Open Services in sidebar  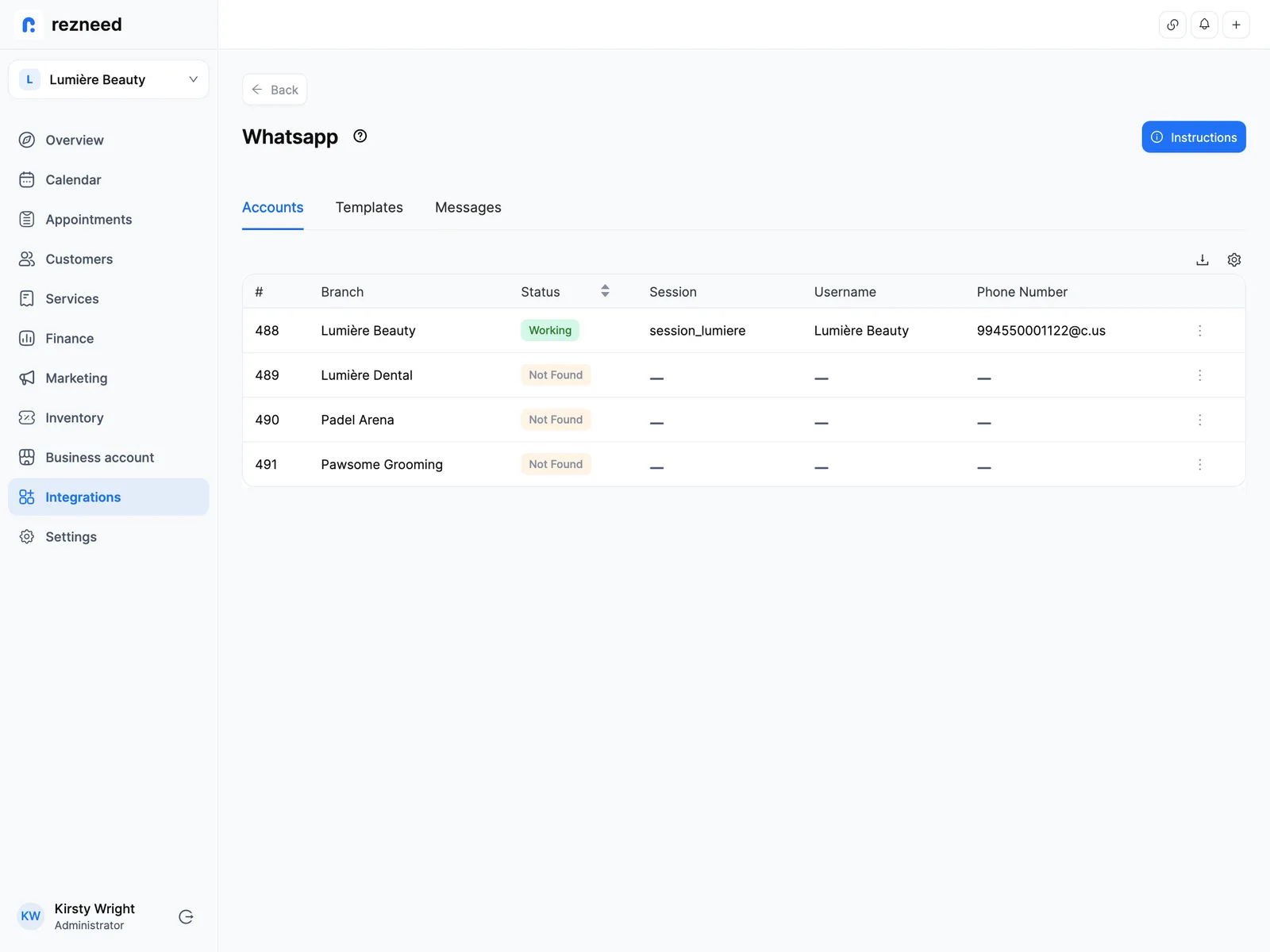[x=109, y=299]
